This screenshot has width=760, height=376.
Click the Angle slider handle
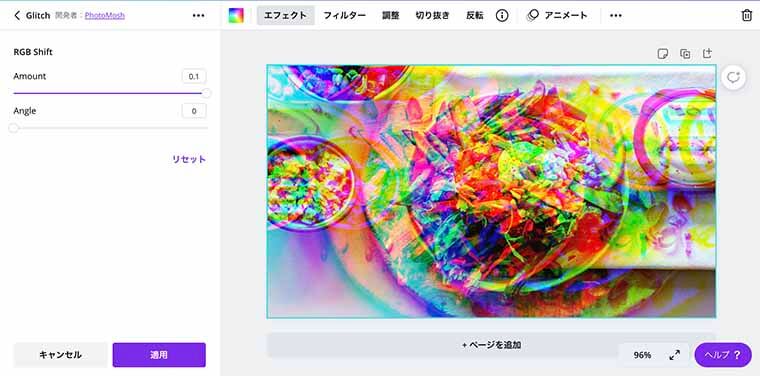click(14, 128)
